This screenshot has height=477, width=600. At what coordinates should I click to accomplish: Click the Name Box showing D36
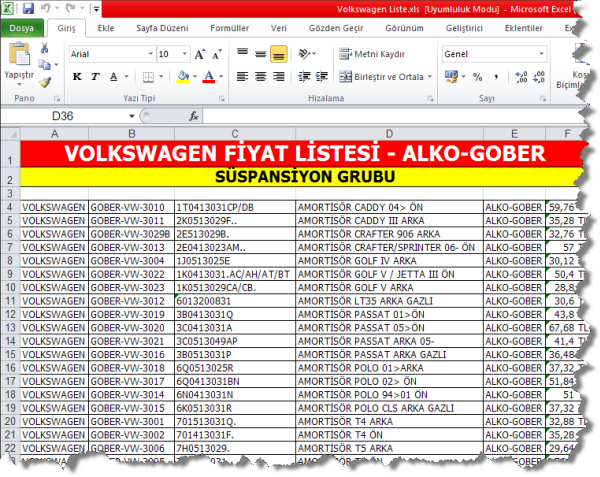coord(63,116)
